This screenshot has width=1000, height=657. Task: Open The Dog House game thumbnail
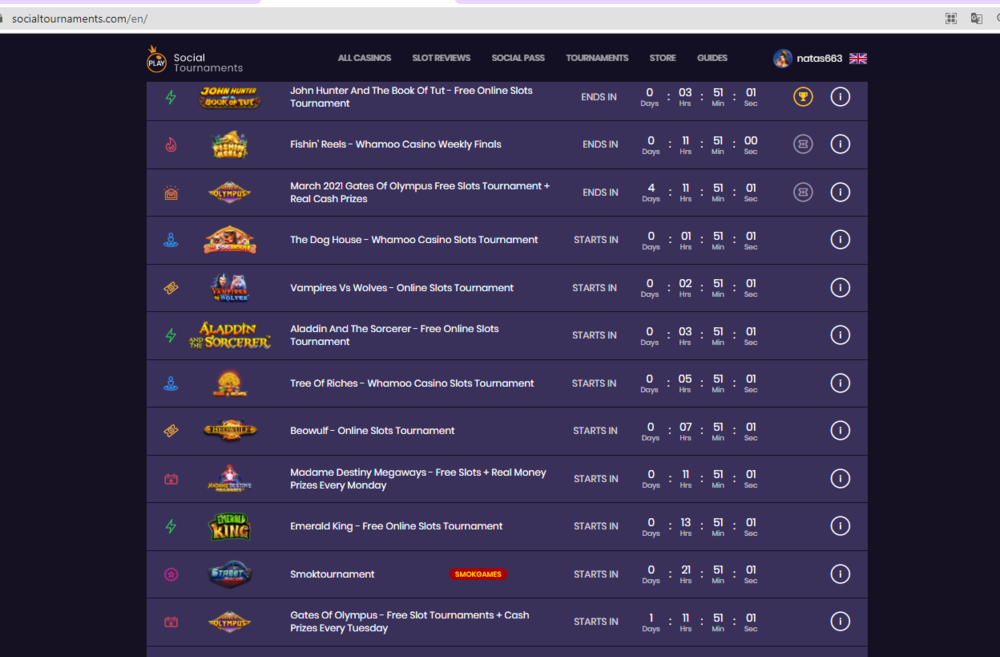[x=230, y=240]
